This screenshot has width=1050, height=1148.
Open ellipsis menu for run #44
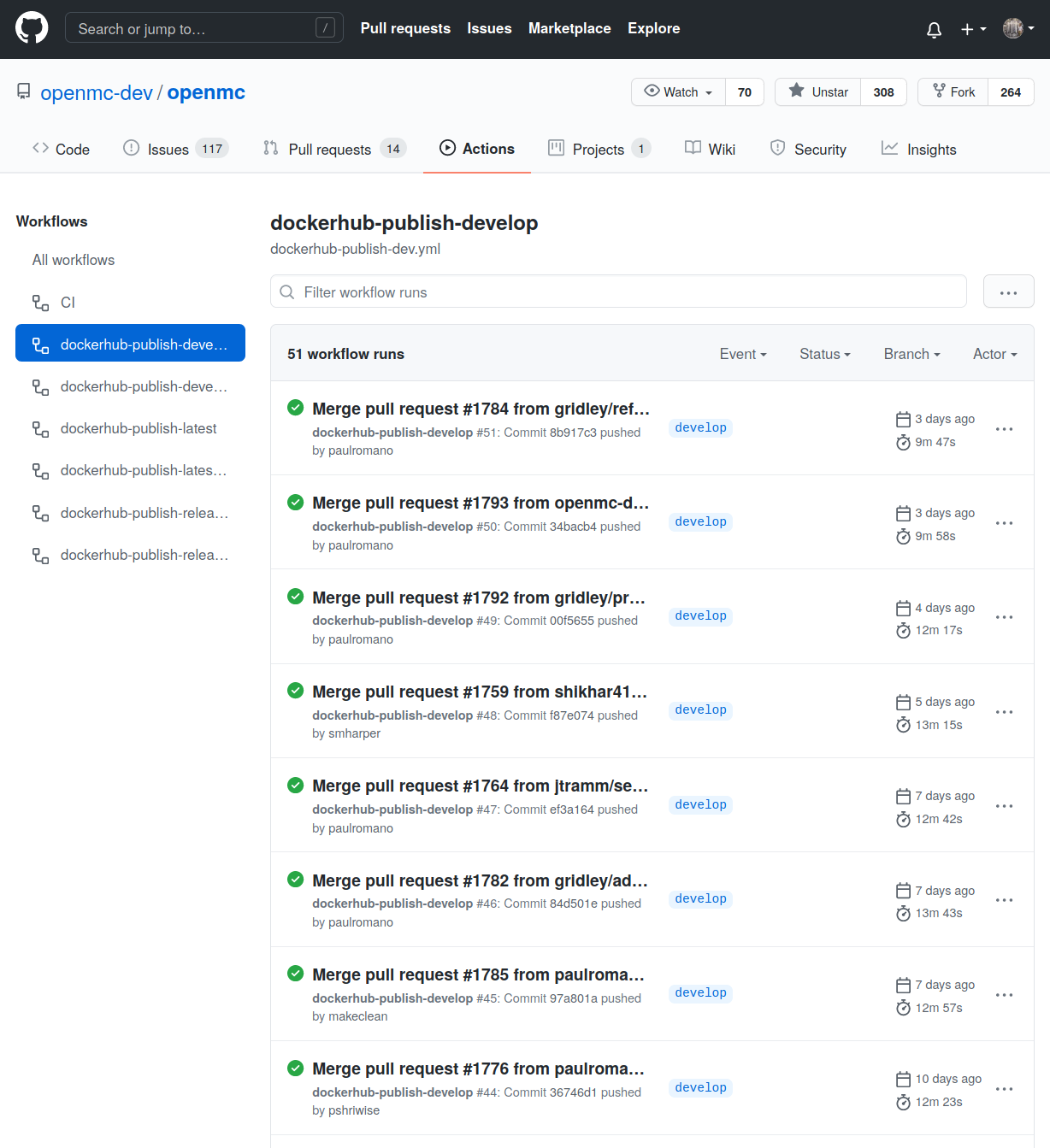1005,1088
